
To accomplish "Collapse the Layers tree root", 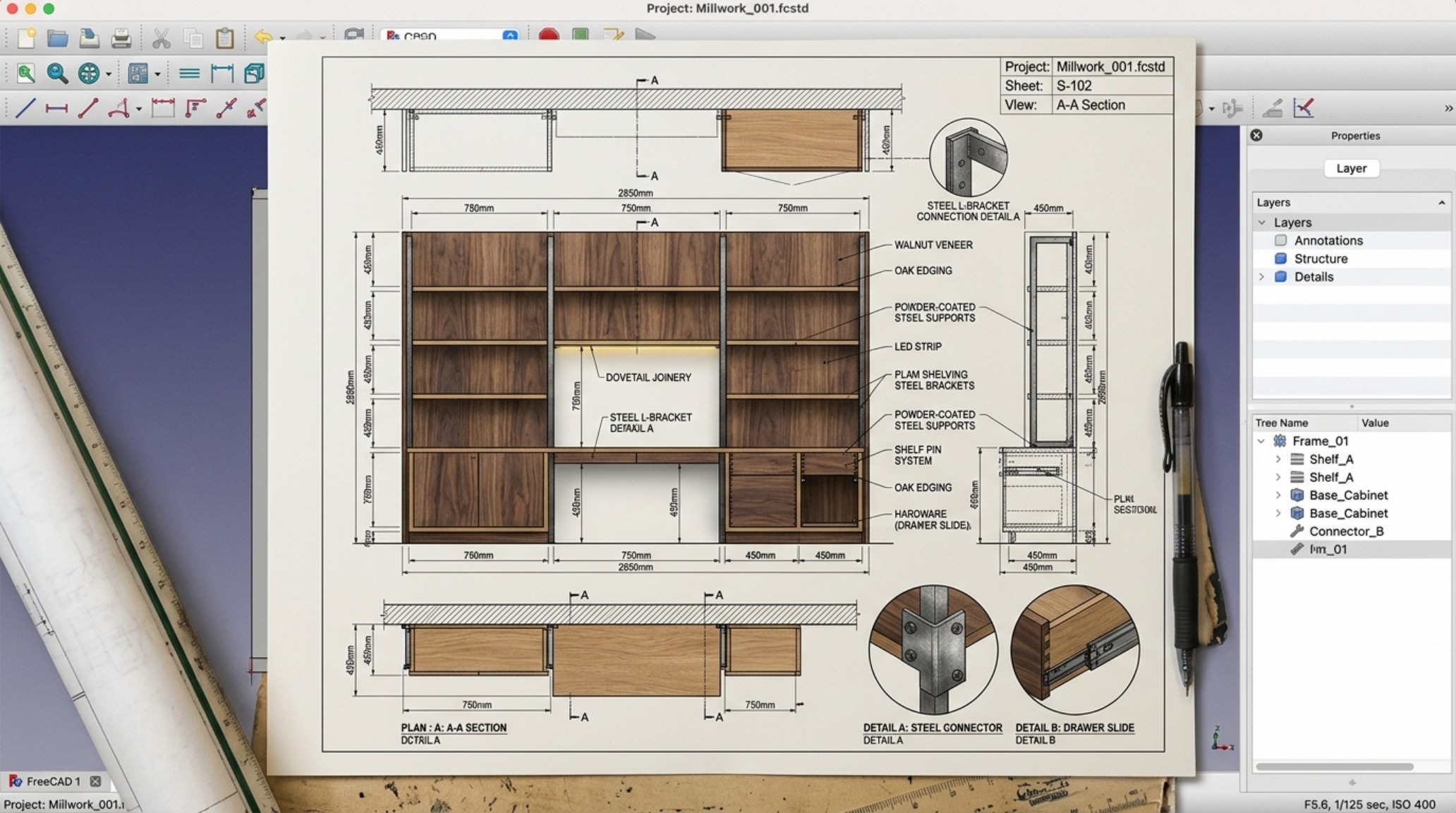I will (x=1262, y=222).
